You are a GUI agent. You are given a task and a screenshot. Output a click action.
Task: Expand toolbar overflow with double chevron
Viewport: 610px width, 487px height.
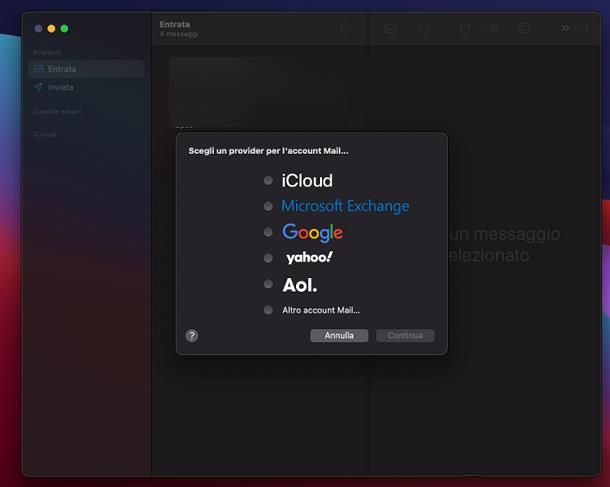tap(565, 28)
